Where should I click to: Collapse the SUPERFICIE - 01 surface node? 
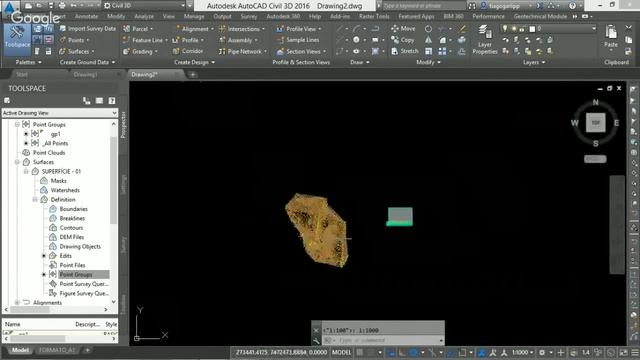26,171
